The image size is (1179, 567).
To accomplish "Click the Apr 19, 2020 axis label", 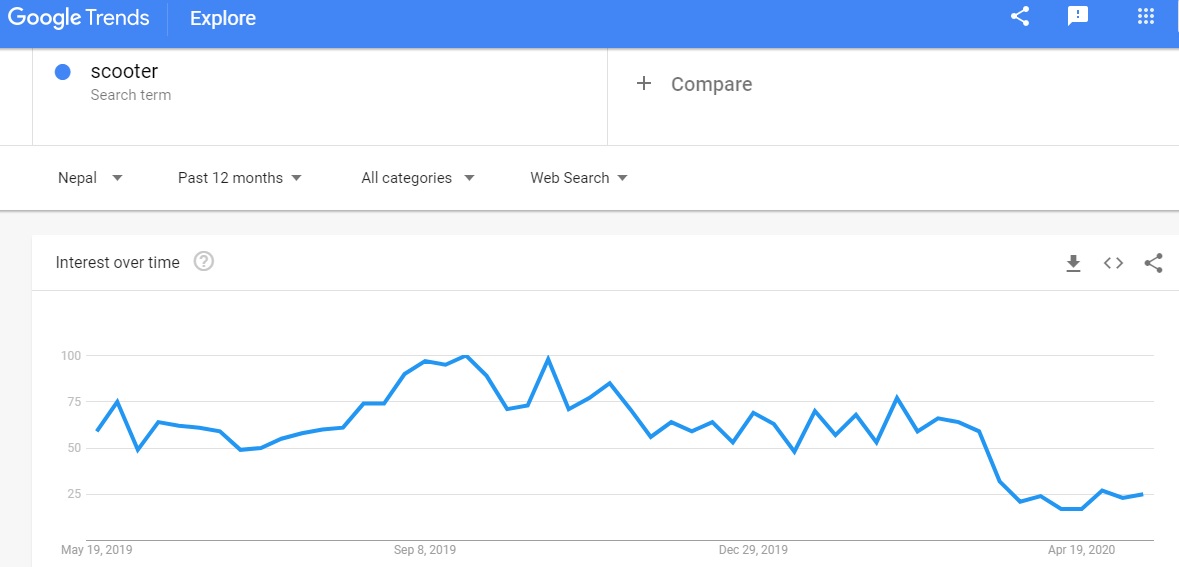I will click(x=1081, y=550).
